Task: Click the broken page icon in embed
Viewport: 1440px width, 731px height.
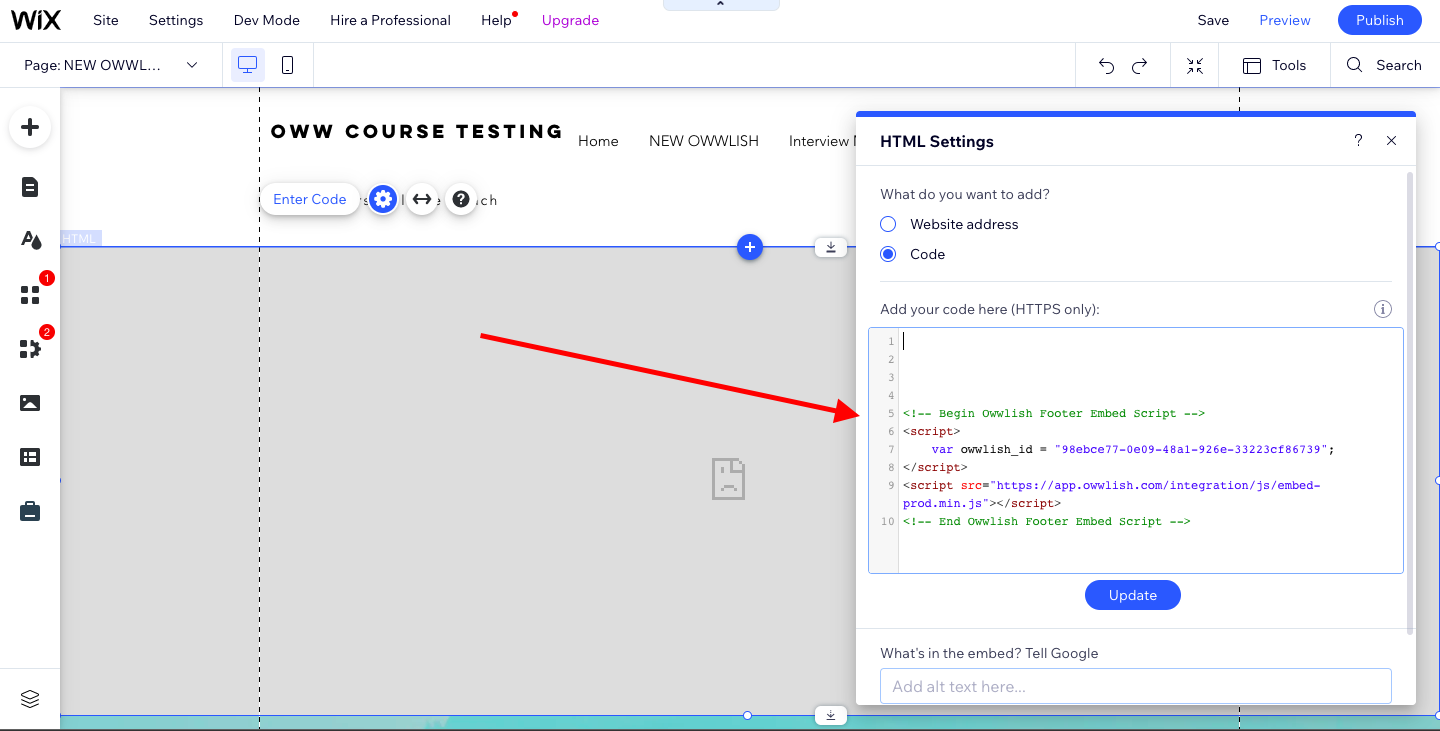Action: [729, 479]
